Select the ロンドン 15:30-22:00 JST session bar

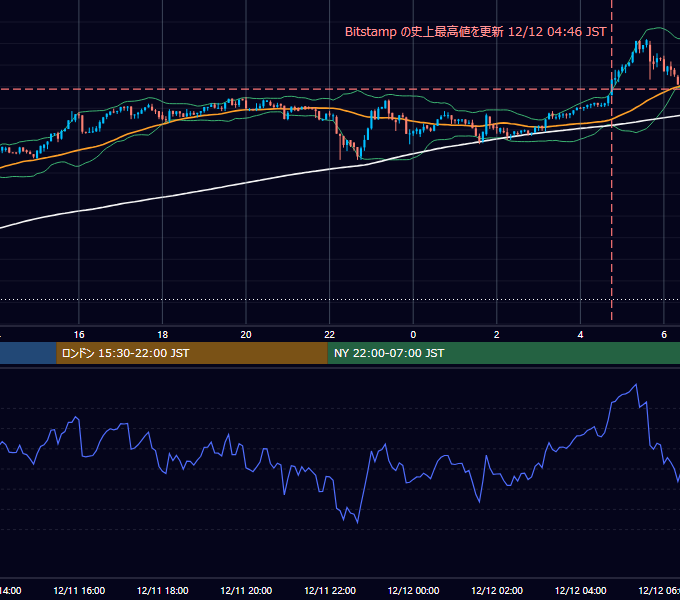click(x=192, y=353)
